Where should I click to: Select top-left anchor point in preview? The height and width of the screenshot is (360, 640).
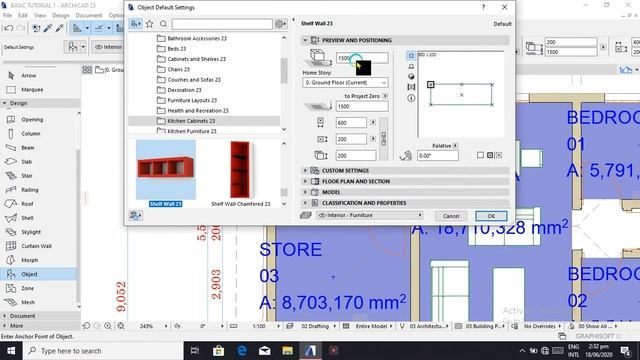pos(431,84)
